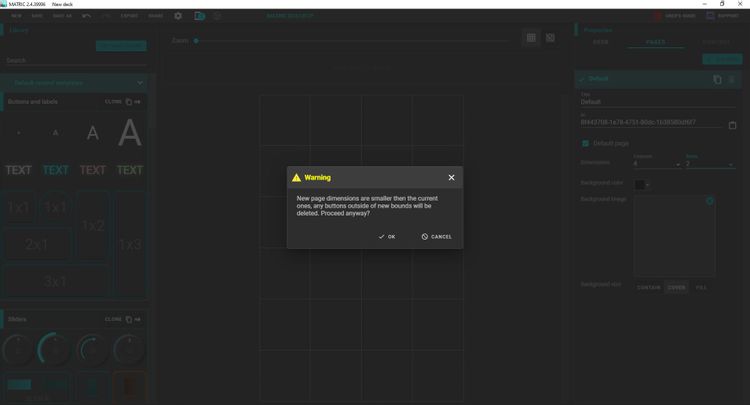Select the first rotary knob template
The height and width of the screenshot is (405, 750).
(19, 350)
